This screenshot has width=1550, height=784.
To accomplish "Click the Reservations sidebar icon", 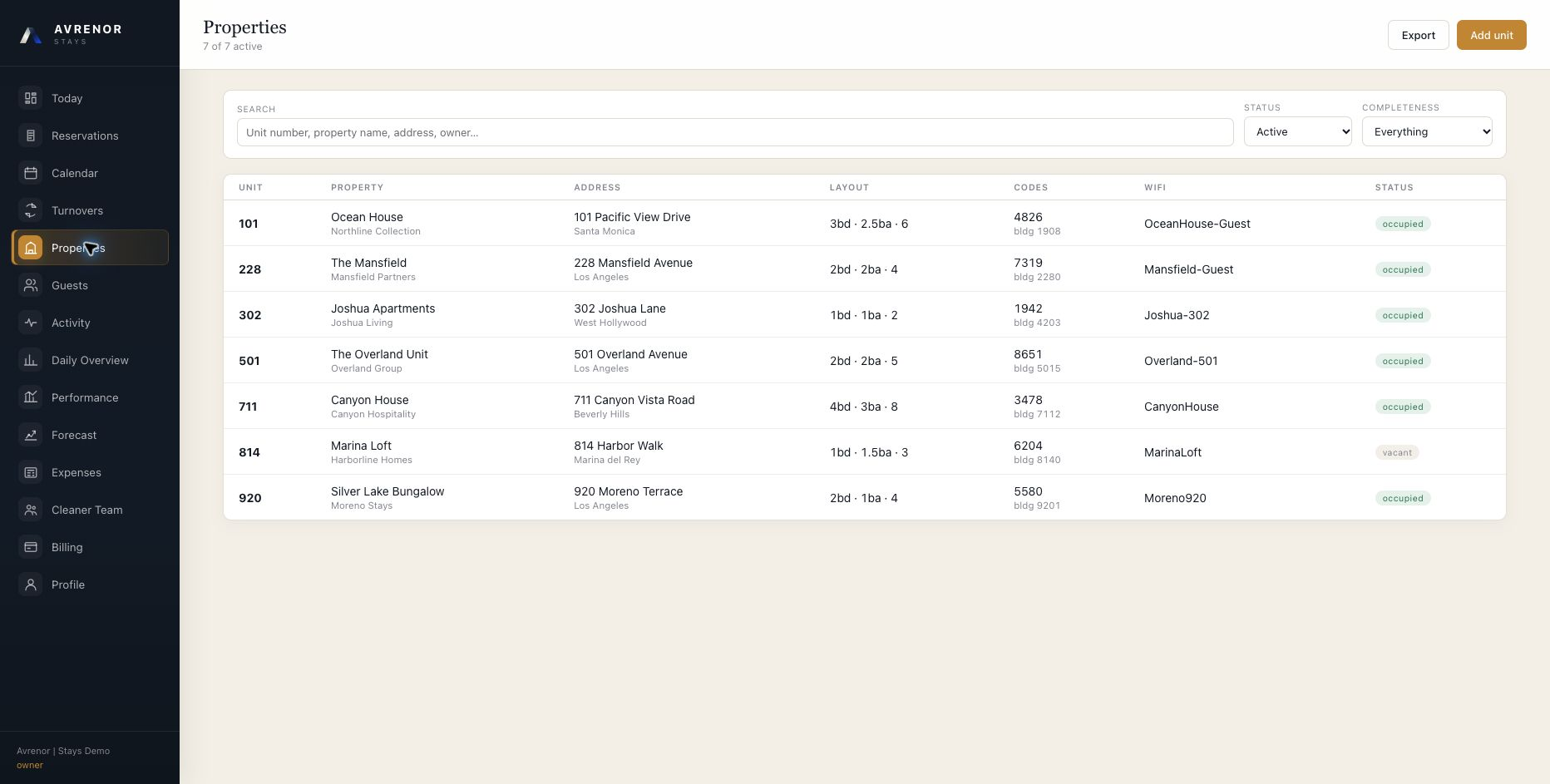I will [x=31, y=136].
